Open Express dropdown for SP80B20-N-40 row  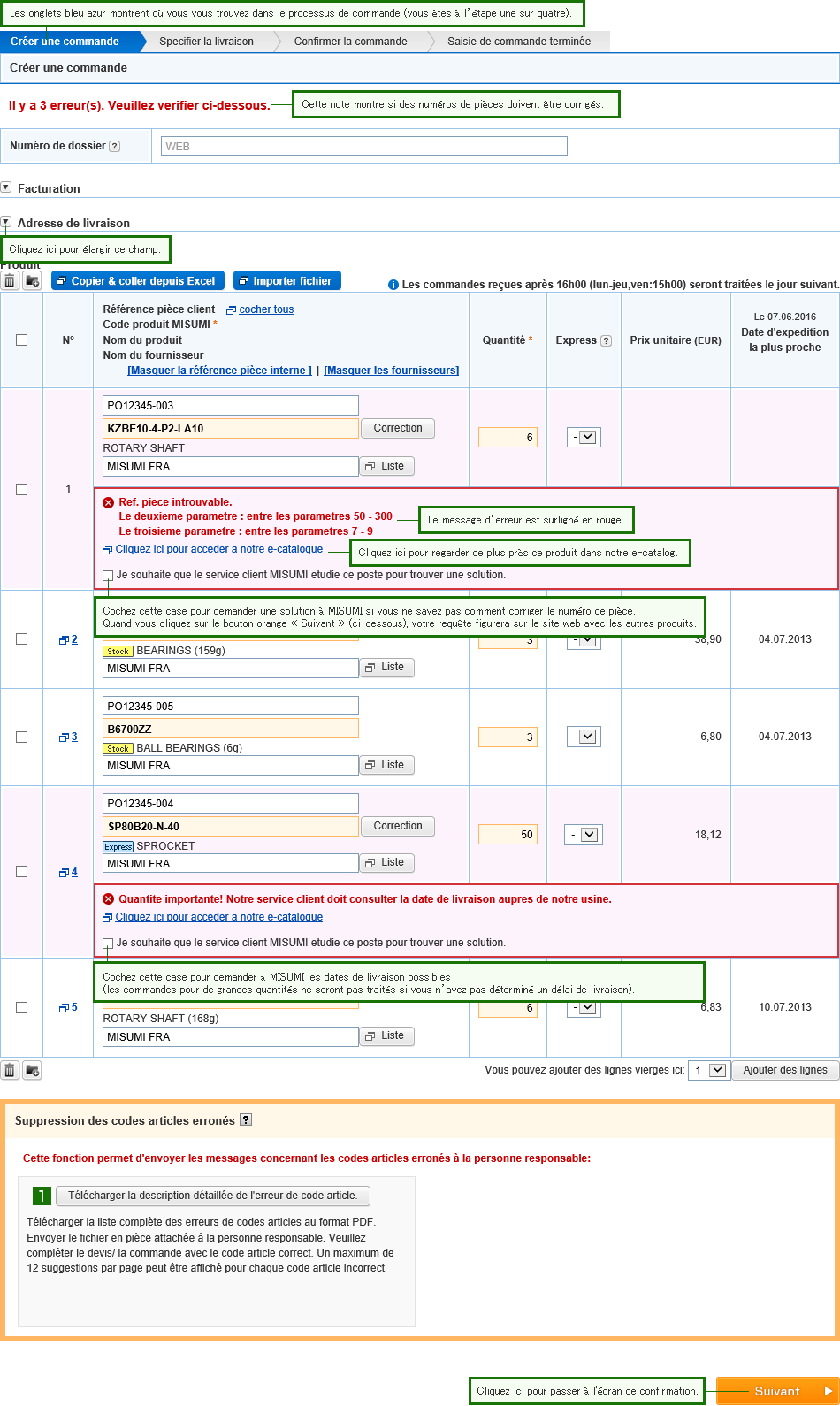click(582, 834)
